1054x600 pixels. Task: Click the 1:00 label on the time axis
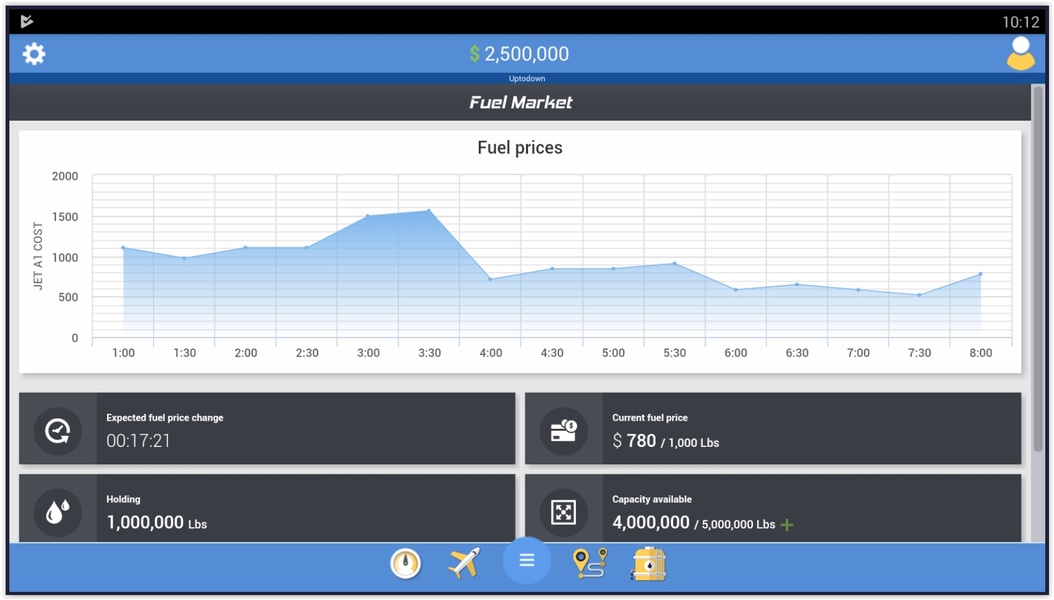[x=123, y=353]
